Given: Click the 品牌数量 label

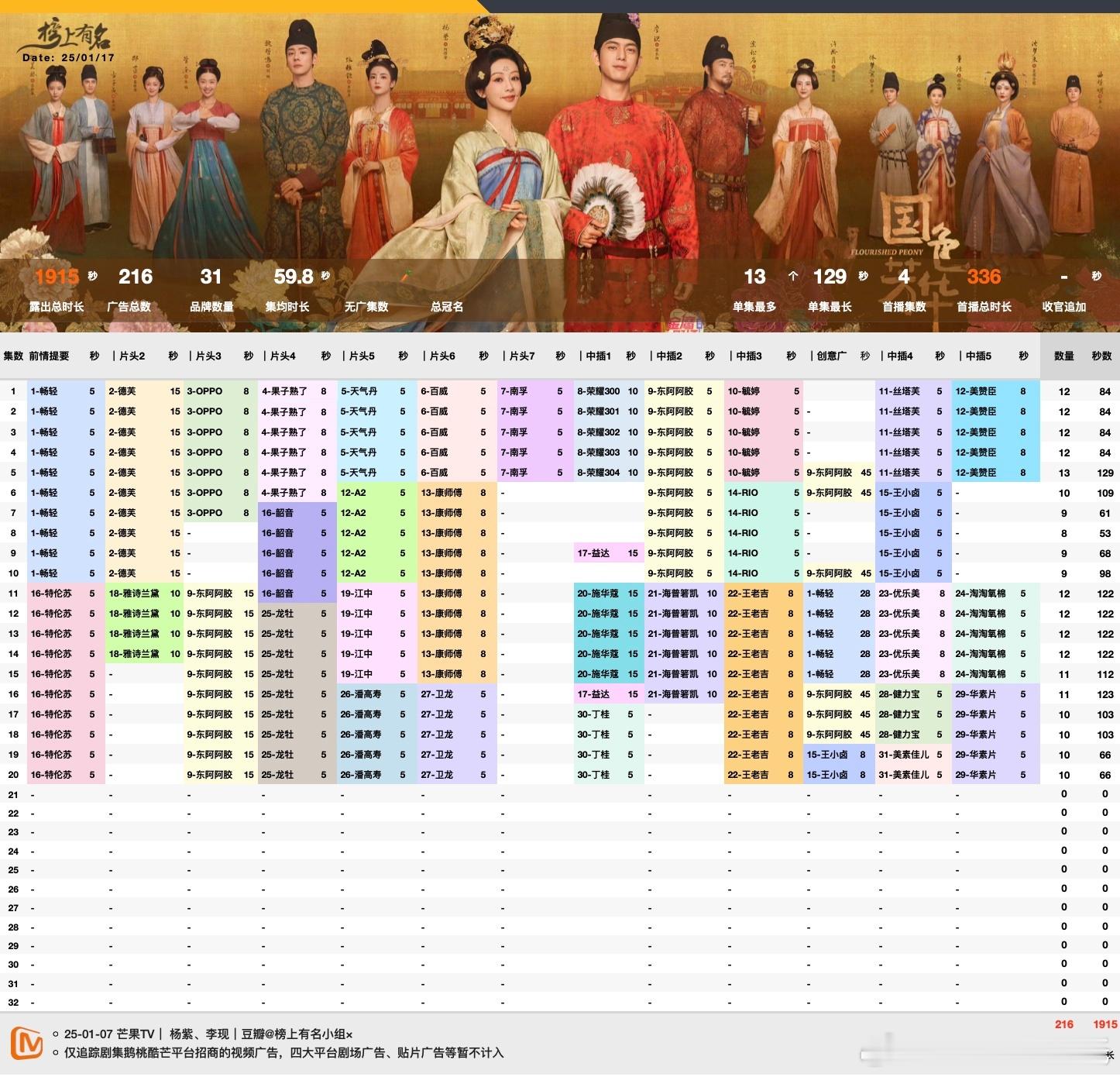Looking at the screenshot, I should pyautogui.click(x=211, y=307).
